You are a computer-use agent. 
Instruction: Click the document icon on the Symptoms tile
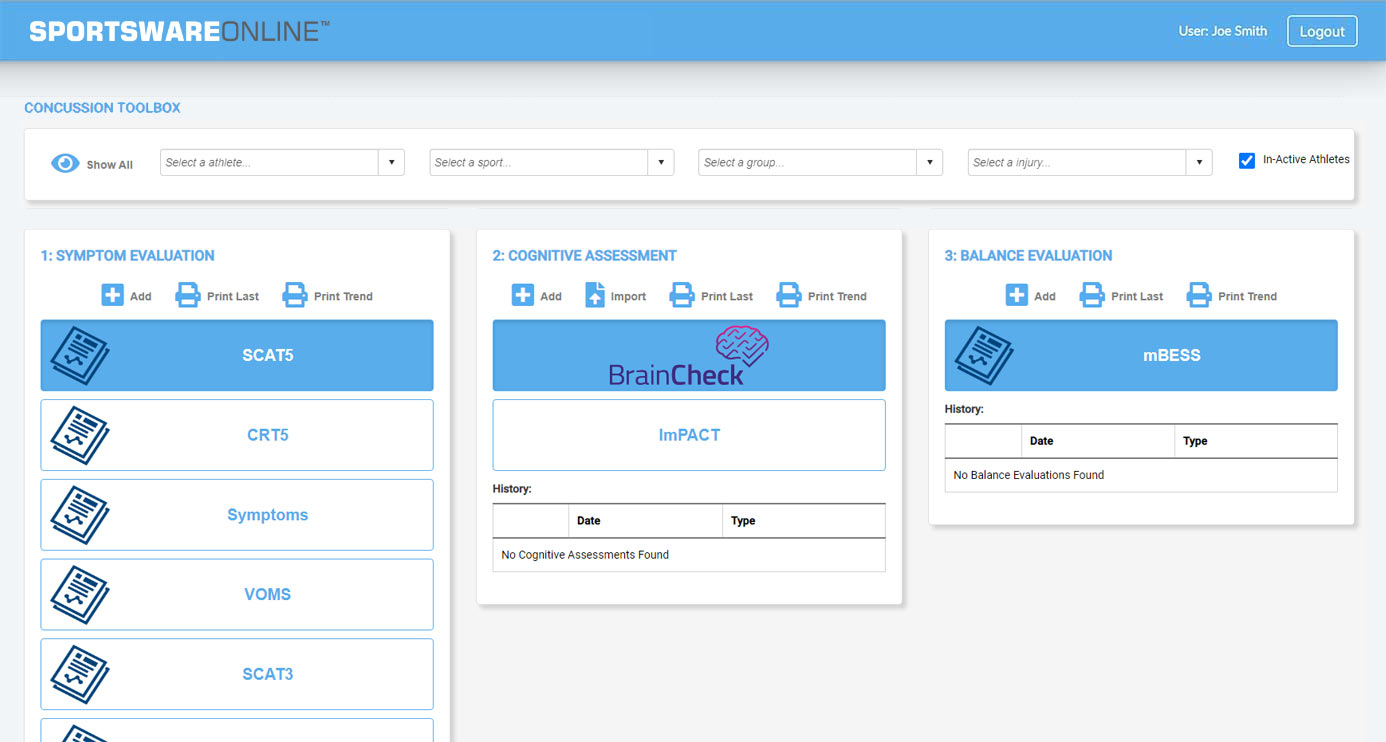80,515
